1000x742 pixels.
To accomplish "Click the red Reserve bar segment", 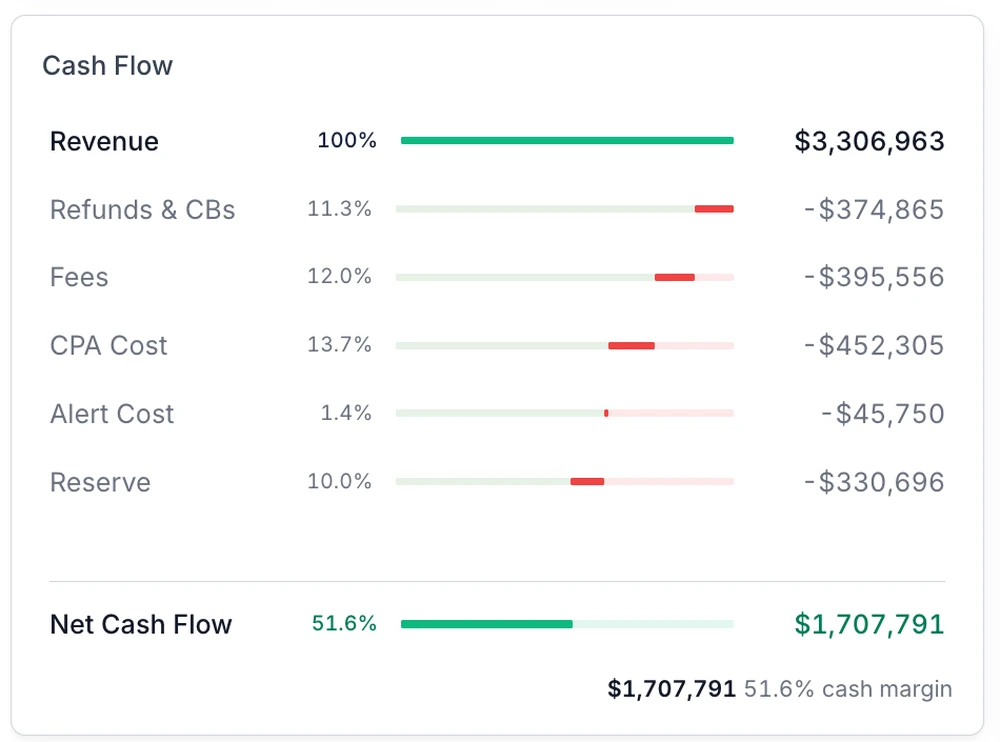I will click(587, 481).
